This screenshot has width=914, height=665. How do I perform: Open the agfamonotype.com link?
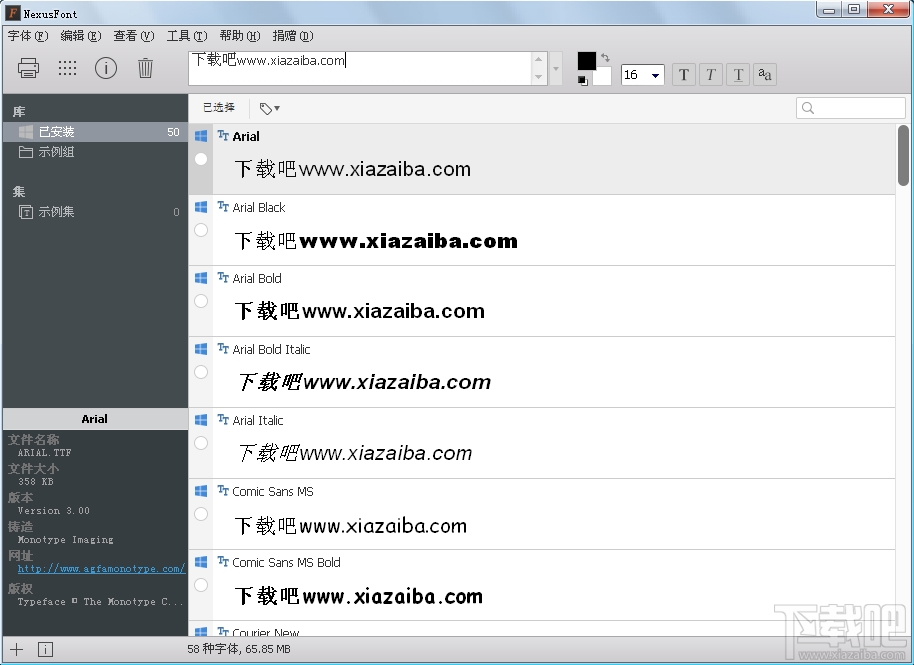point(101,569)
